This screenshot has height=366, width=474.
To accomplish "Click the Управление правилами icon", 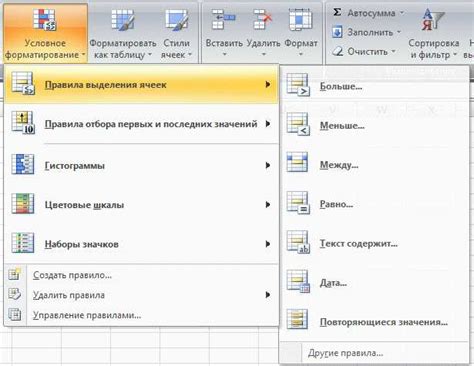I will (15, 314).
